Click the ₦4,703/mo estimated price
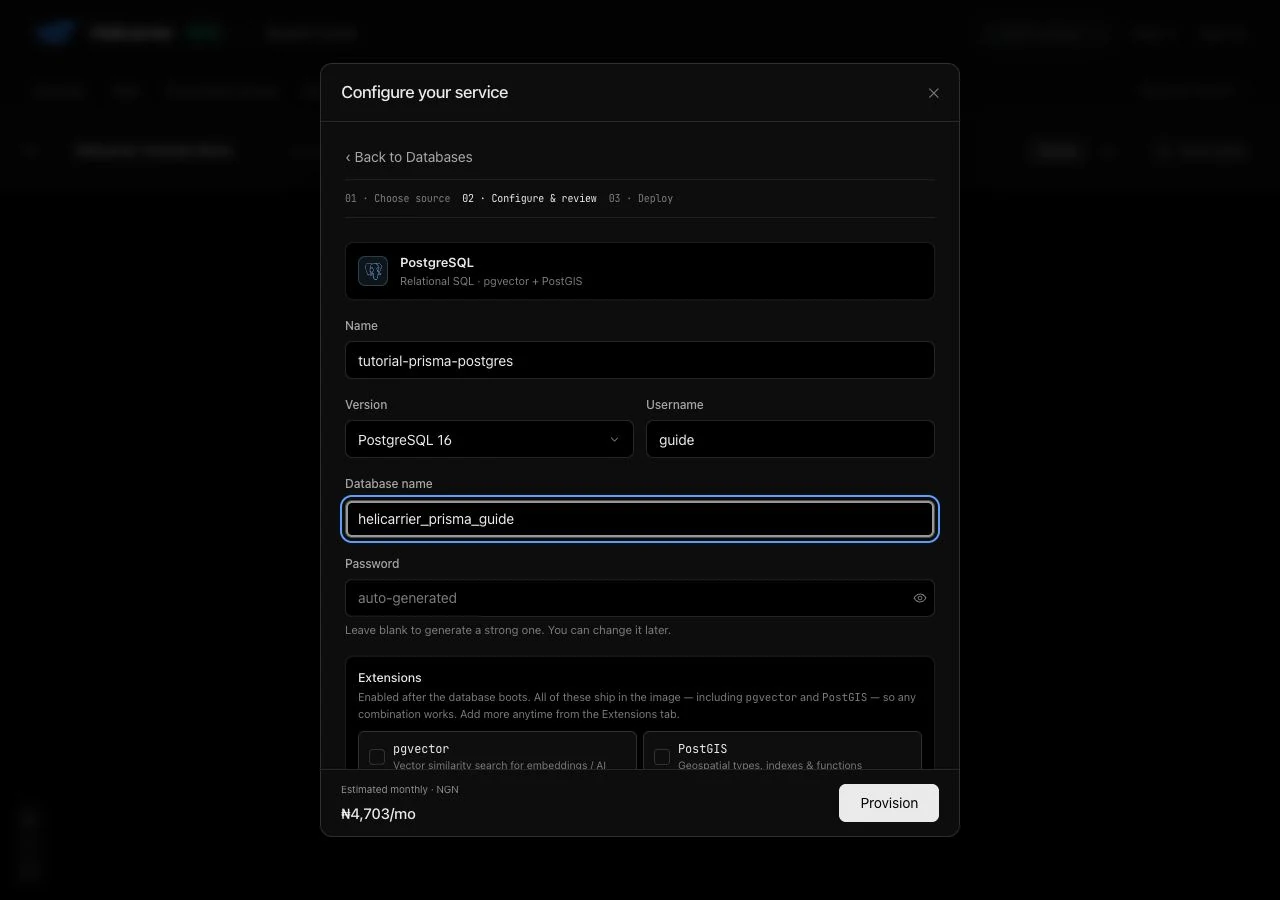Image resolution: width=1280 pixels, height=900 pixels. [x=378, y=814]
